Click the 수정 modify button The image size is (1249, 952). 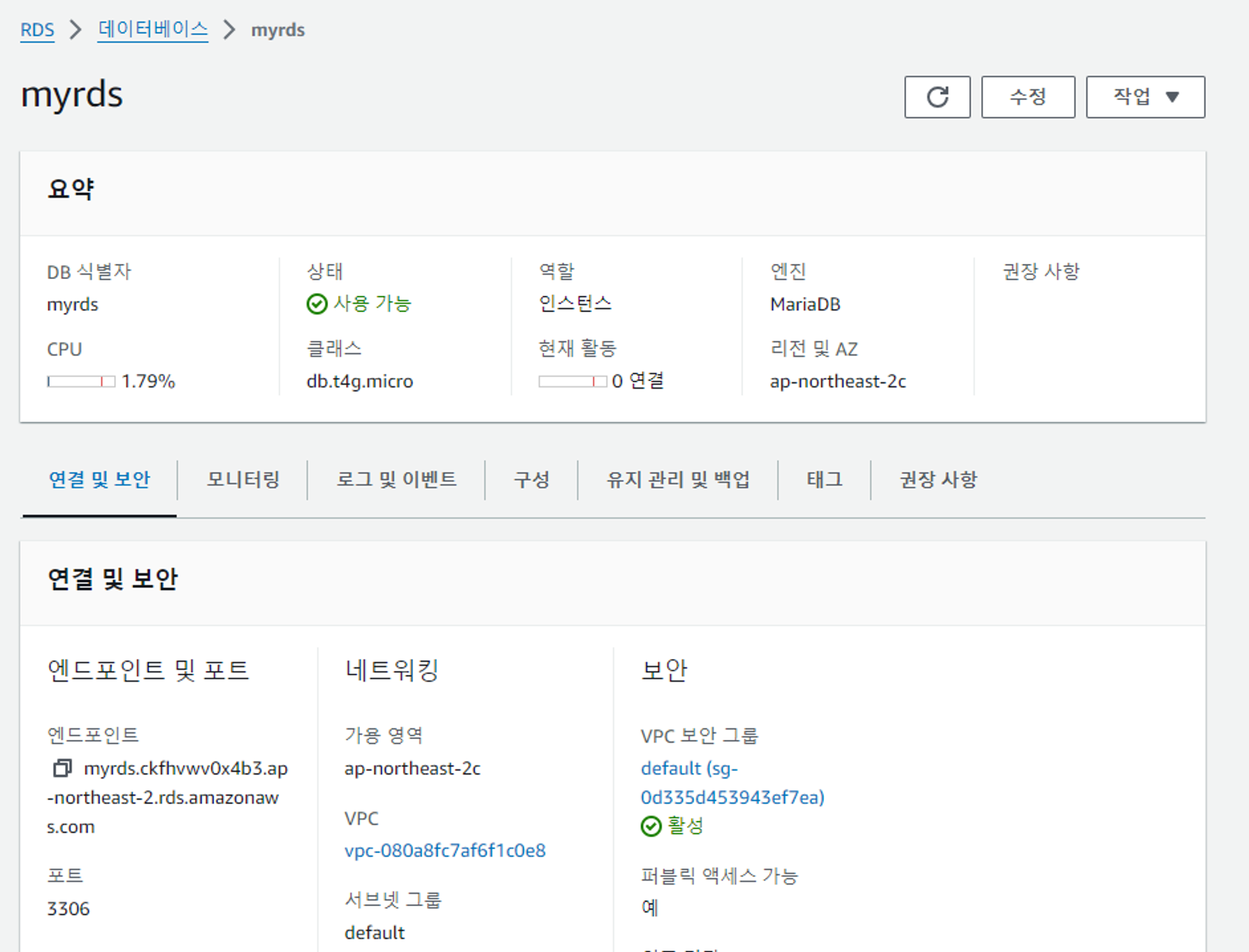1028,97
